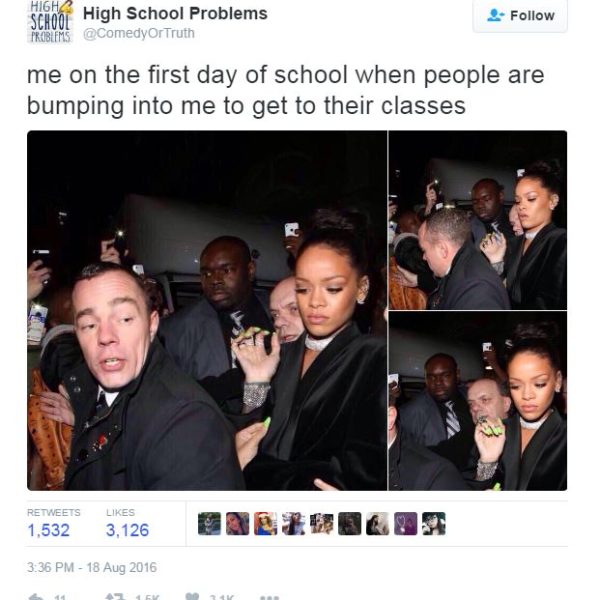Click the purple heart liker avatar
This screenshot has height=600, width=600.
pos(406,523)
